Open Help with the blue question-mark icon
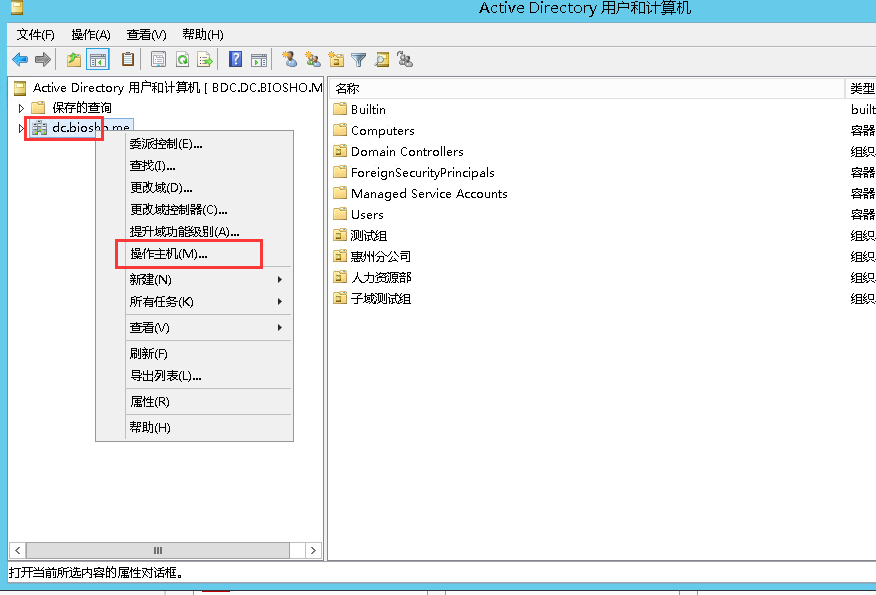 (235, 59)
